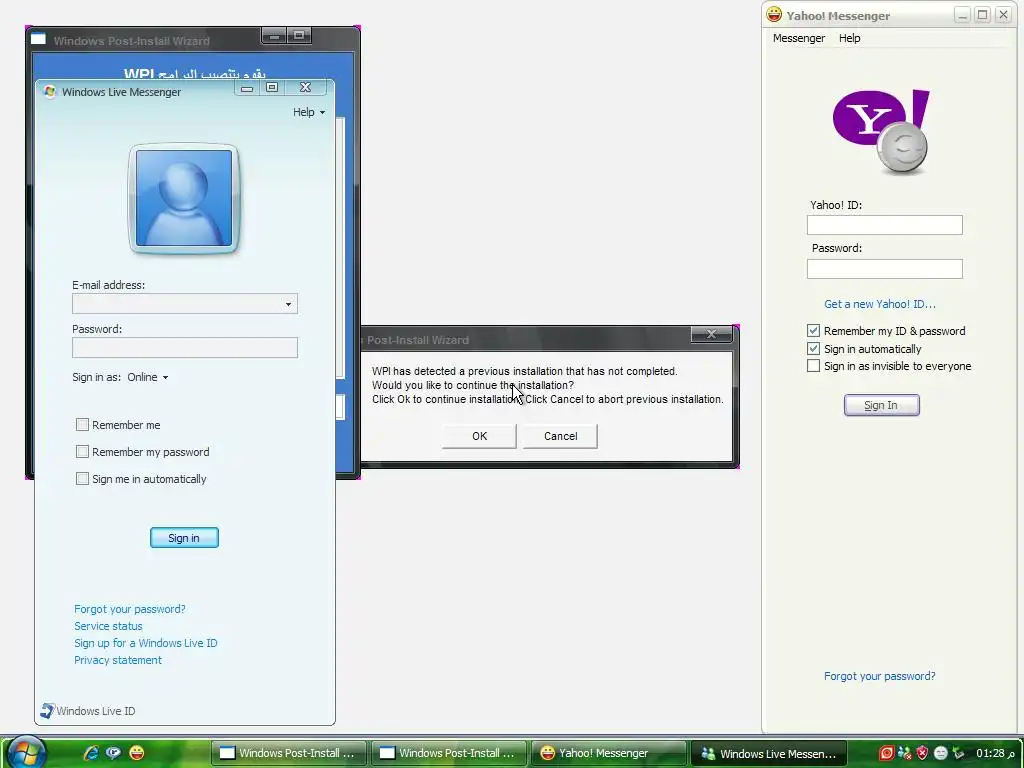Check Sign in as invisible to everyone
The image size is (1024, 768).
(x=813, y=366)
